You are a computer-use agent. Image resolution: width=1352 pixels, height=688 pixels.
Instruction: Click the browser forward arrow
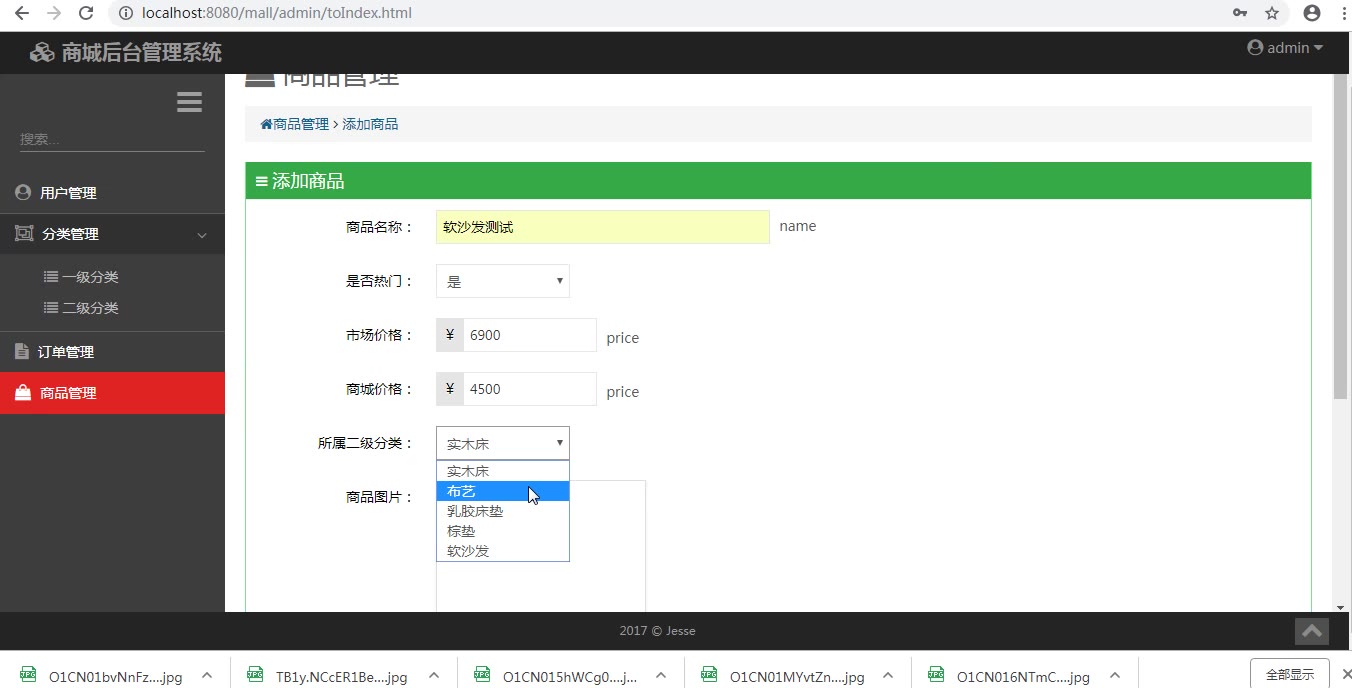point(54,13)
